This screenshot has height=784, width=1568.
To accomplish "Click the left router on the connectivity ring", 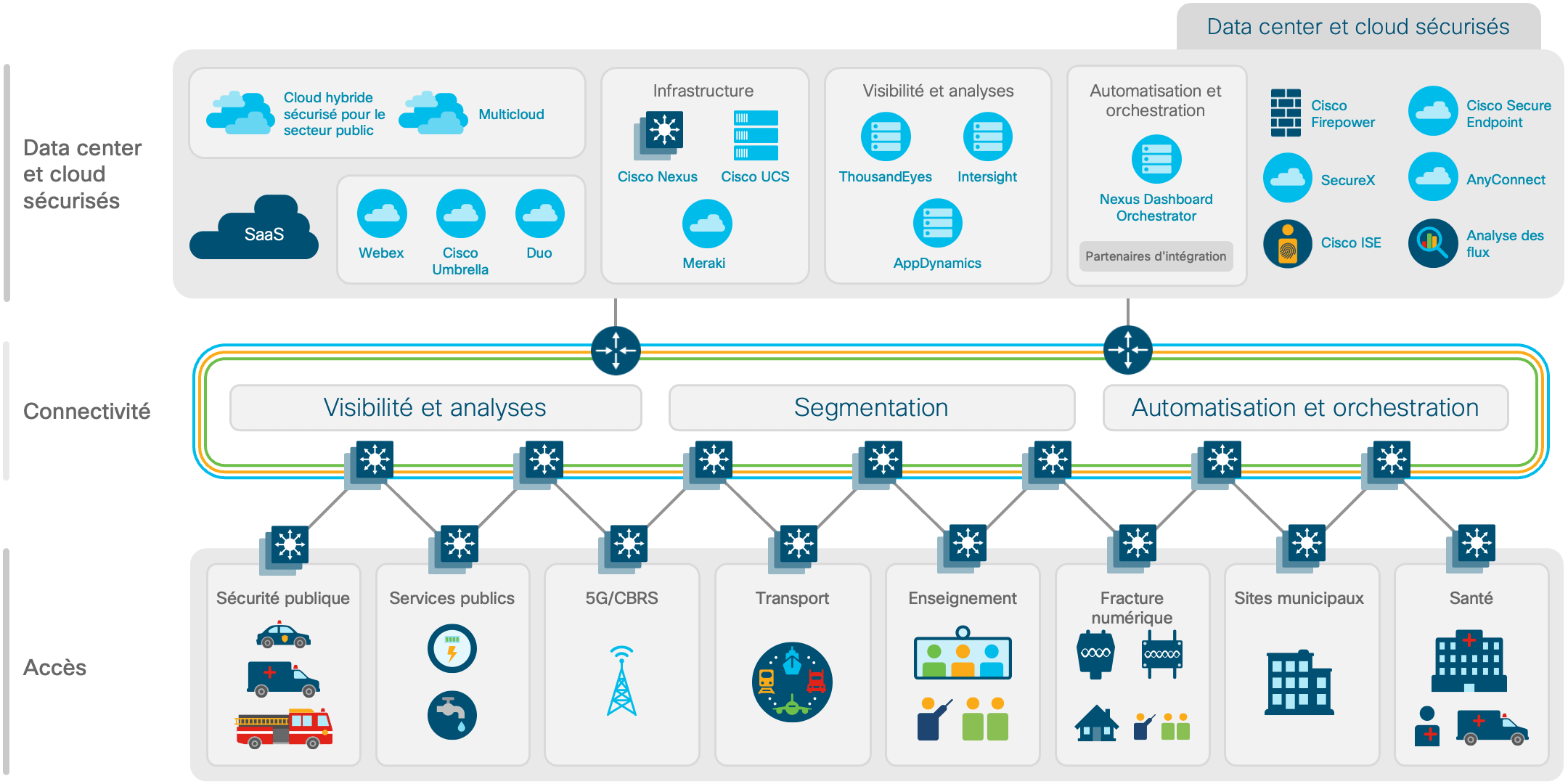I will 616,351.
